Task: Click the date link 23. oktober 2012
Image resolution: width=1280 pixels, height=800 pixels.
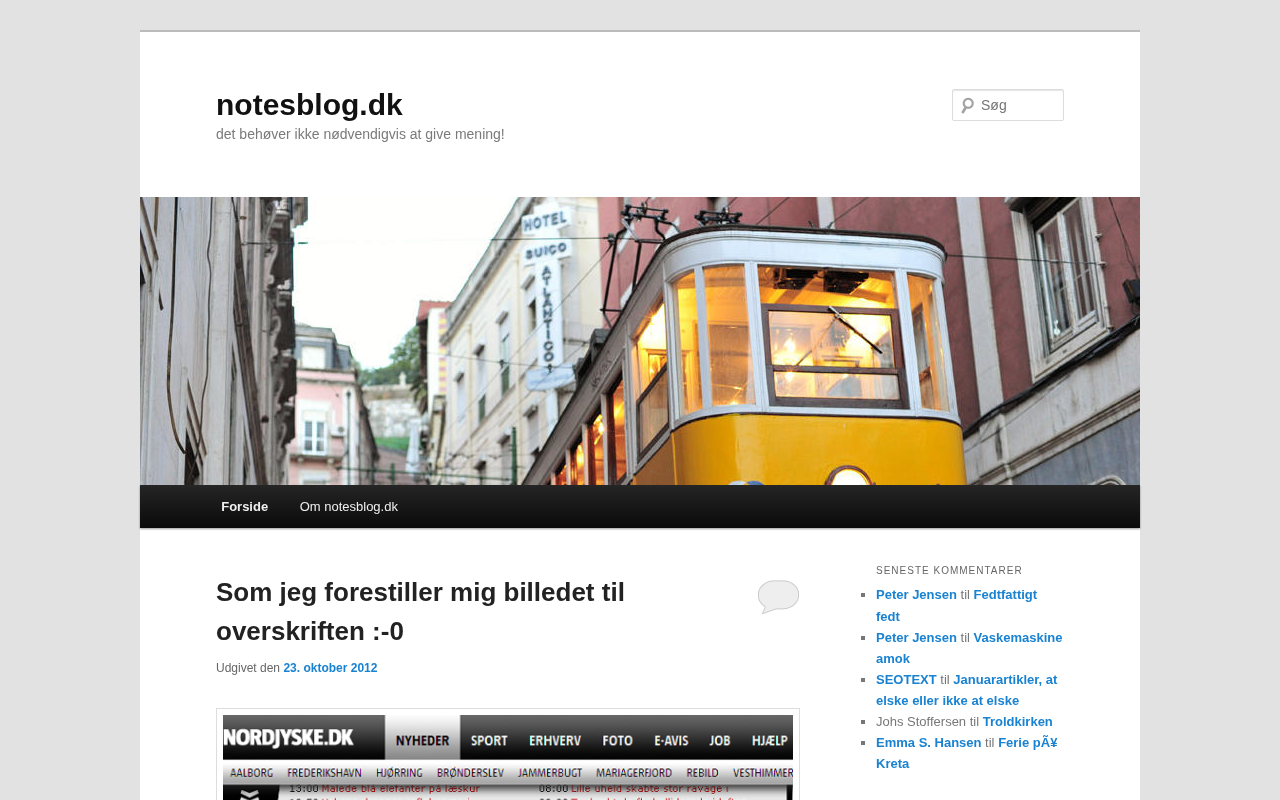Action: click(x=330, y=668)
